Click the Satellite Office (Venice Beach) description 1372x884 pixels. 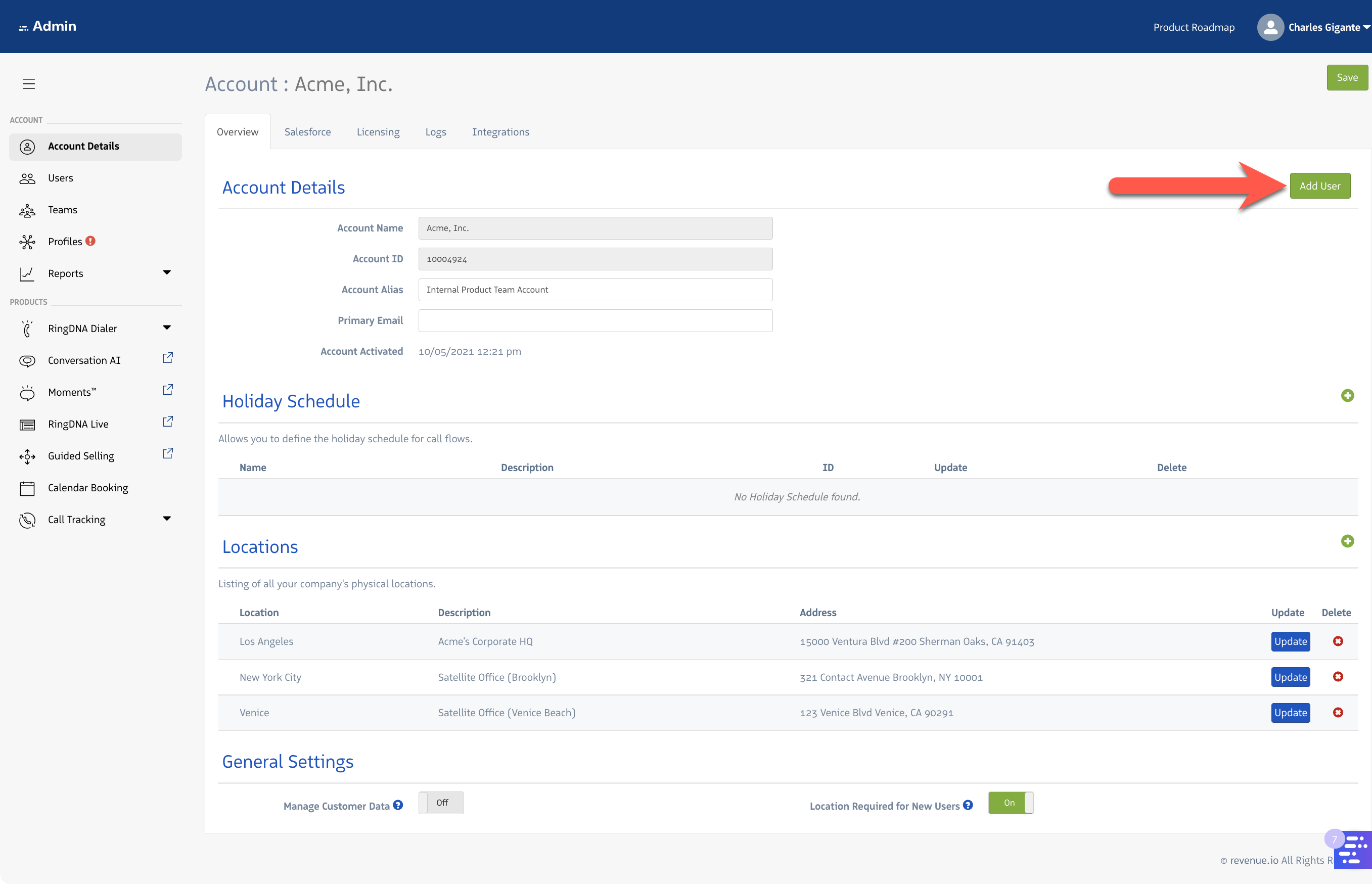507,713
